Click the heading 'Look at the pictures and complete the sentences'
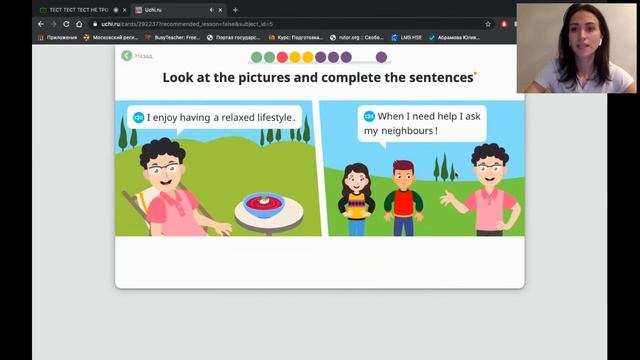The height and width of the screenshot is (360, 640). tap(318, 78)
